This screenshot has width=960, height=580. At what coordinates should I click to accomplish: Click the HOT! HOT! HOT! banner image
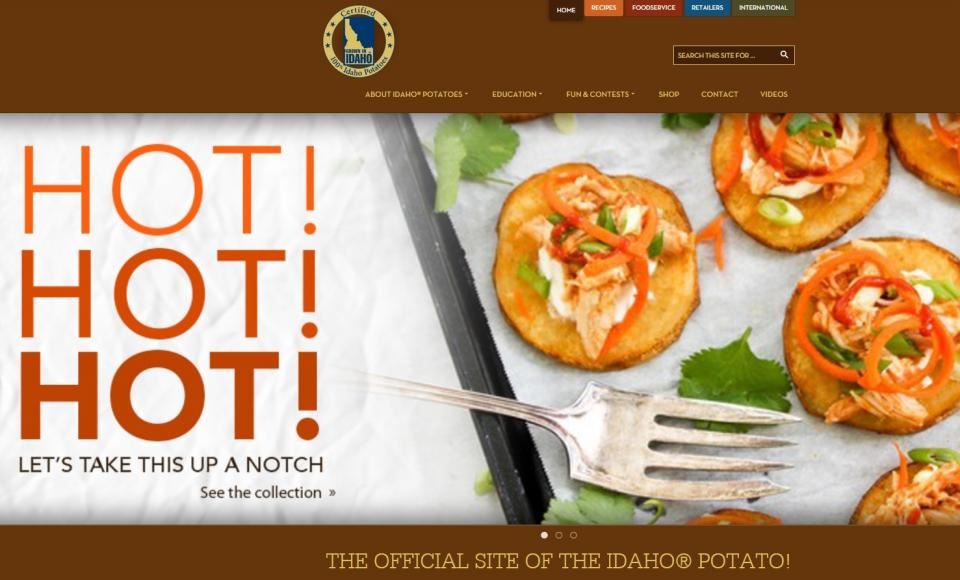tap(480, 318)
